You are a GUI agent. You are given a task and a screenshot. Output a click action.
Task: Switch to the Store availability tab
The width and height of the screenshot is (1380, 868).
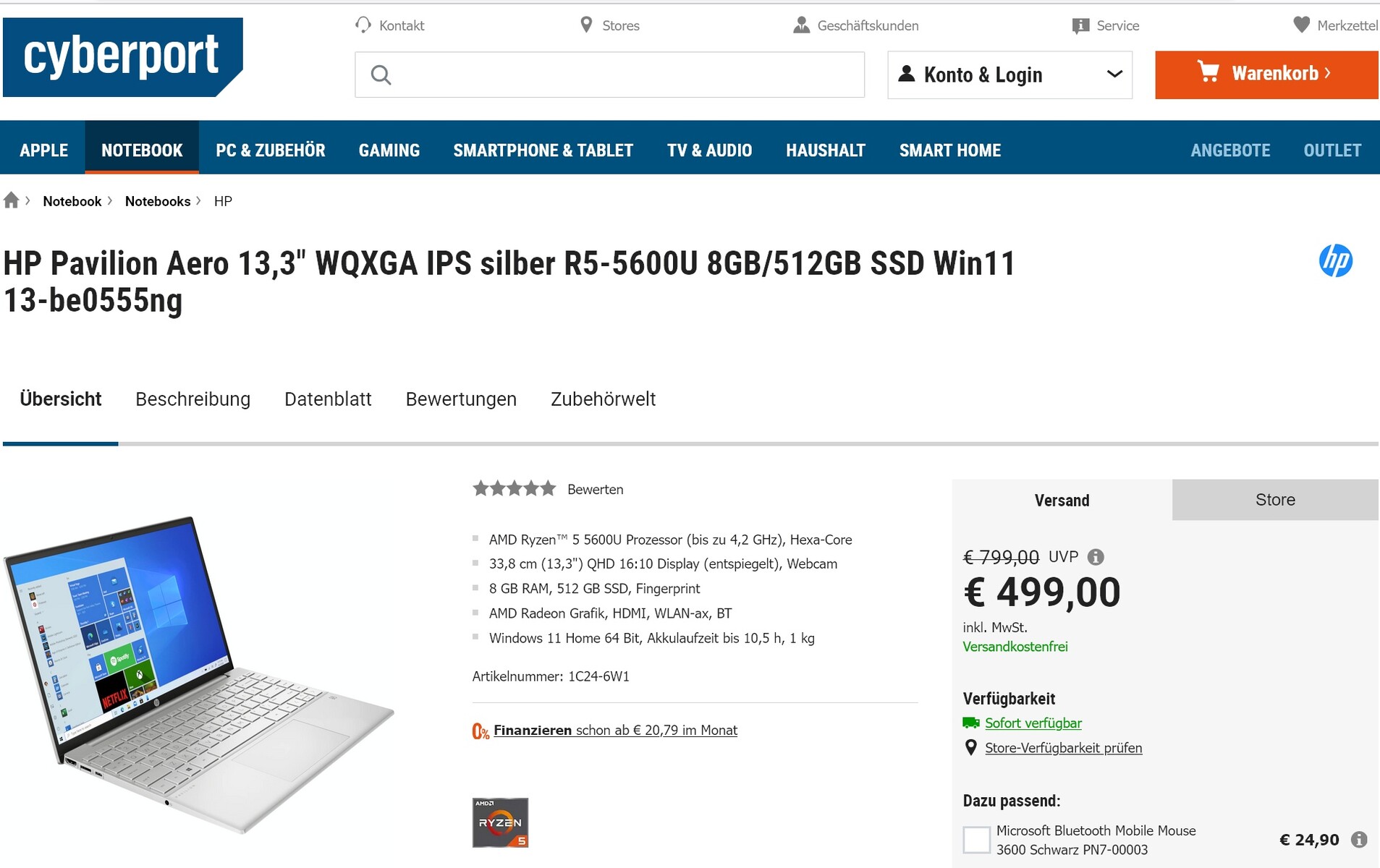coord(1274,500)
